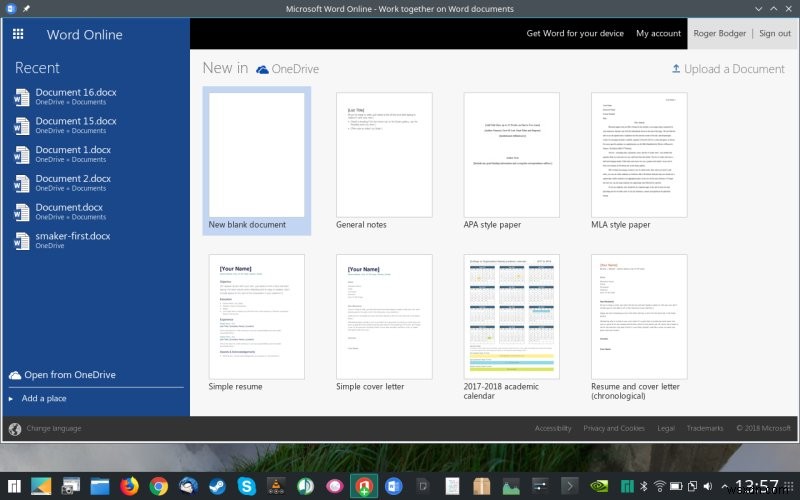The image size is (800, 500).
Task: Select the 2017-2018 academic calendar template
Action: [x=511, y=327]
